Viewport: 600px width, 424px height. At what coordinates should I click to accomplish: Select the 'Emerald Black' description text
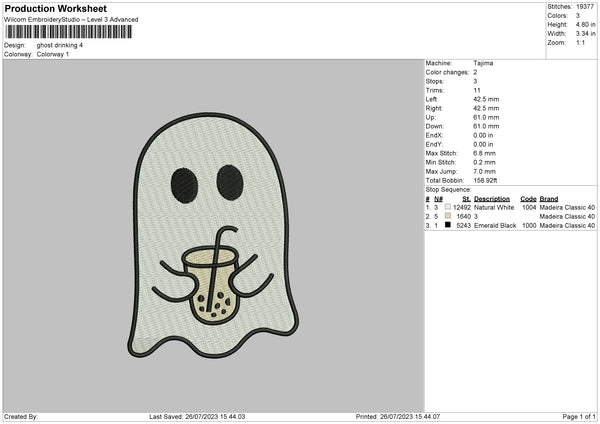[495, 225]
